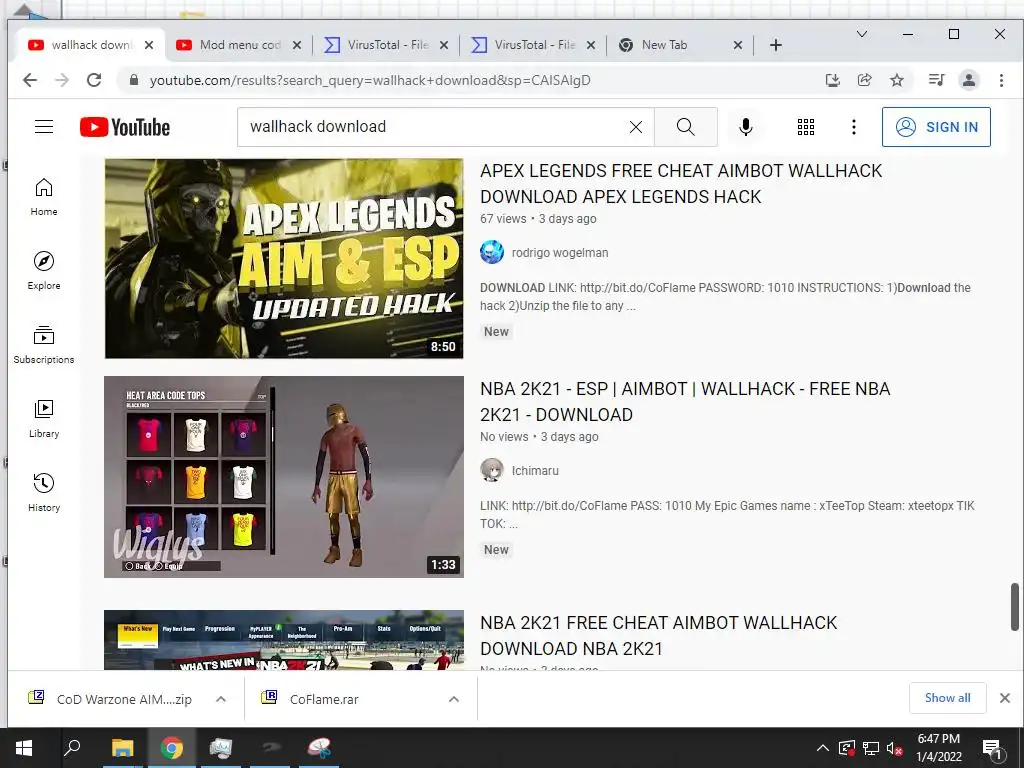Click the Chrome taskbar icon
The height and width of the screenshot is (768, 1024).
tap(172, 748)
